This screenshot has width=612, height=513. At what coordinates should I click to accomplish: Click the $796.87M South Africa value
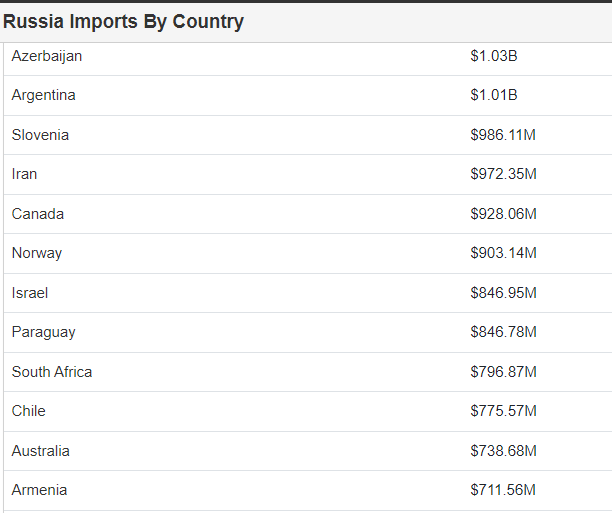(503, 372)
